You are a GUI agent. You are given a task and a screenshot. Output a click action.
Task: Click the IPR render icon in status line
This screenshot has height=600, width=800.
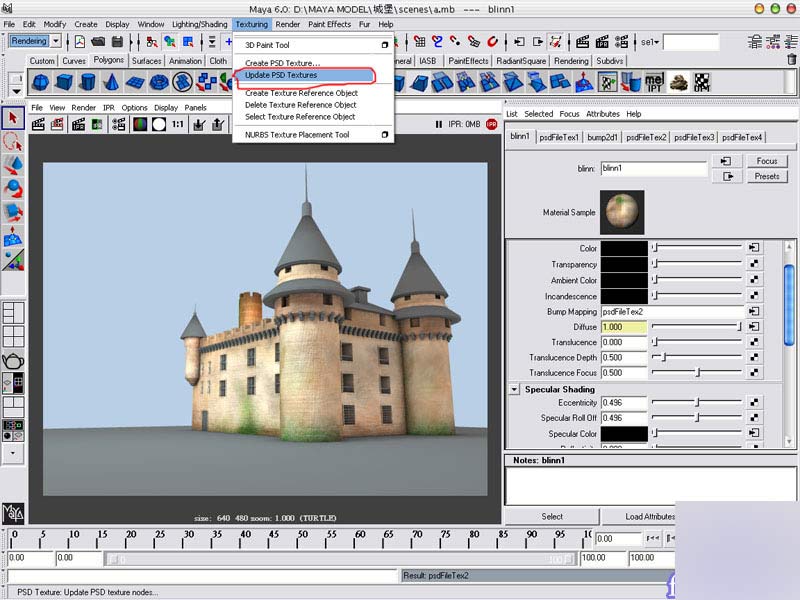click(x=602, y=42)
